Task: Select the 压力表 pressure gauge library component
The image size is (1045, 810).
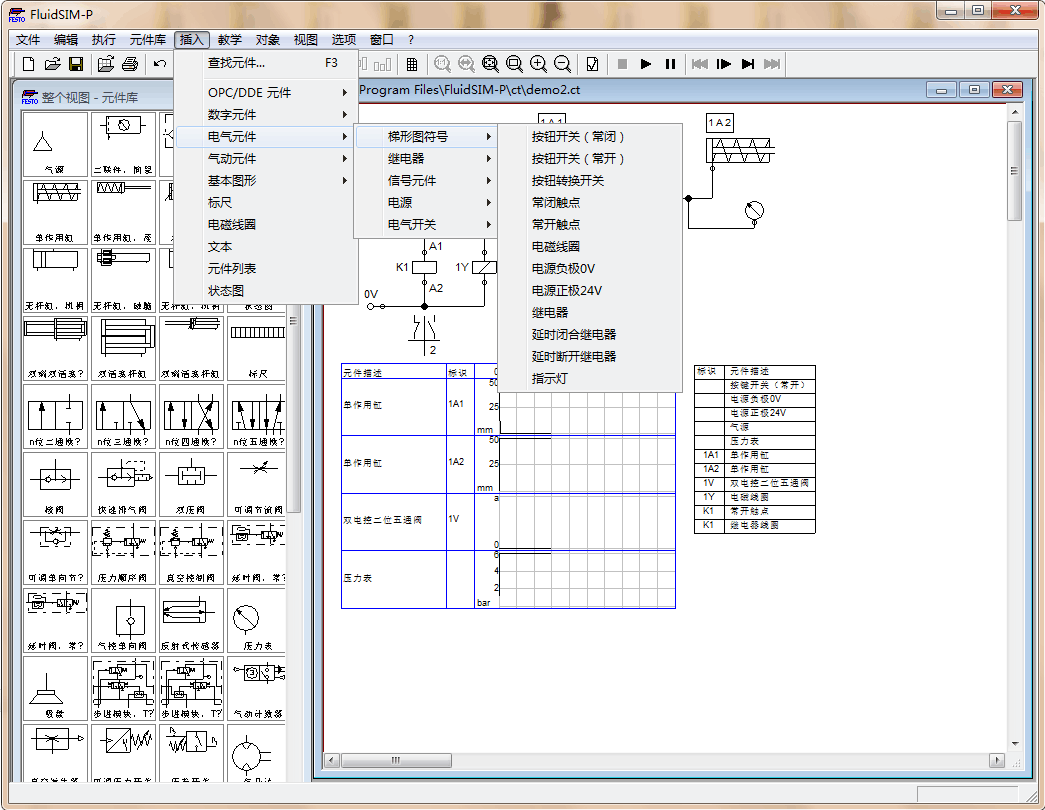Action: coord(257,620)
